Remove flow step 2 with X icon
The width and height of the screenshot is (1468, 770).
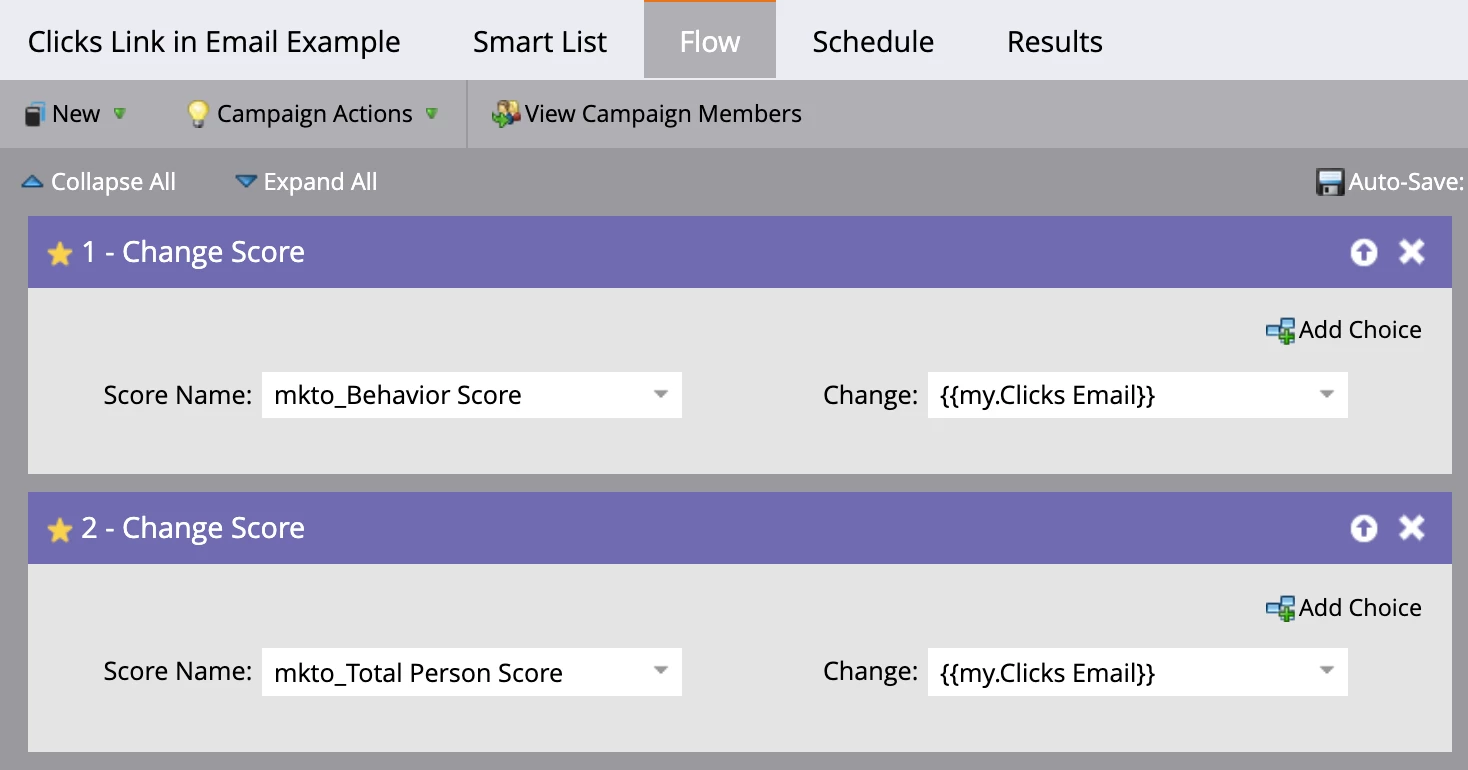pyautogui.click(x=1411, y=529)
